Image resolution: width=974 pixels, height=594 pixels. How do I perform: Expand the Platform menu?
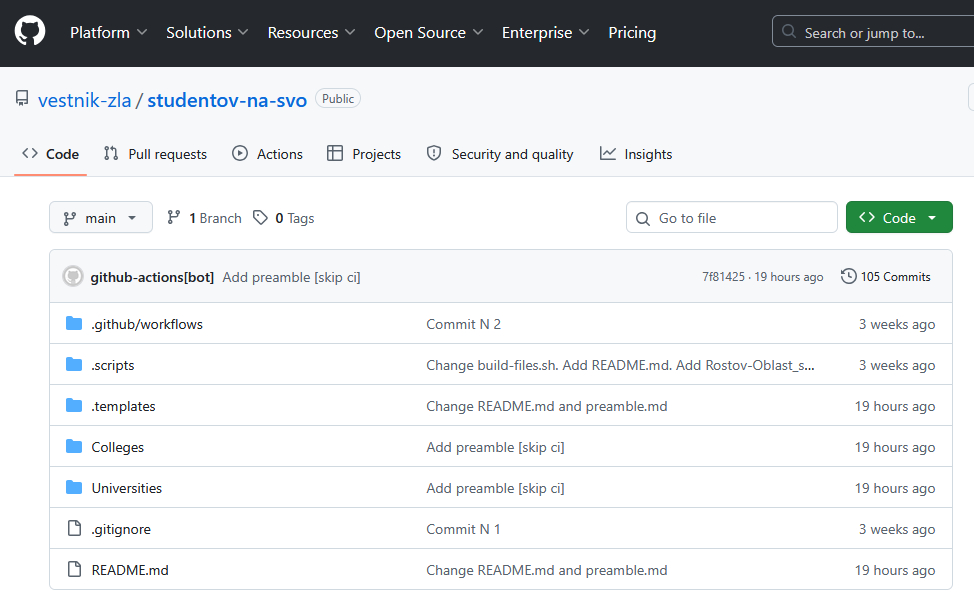coord(108,32)
